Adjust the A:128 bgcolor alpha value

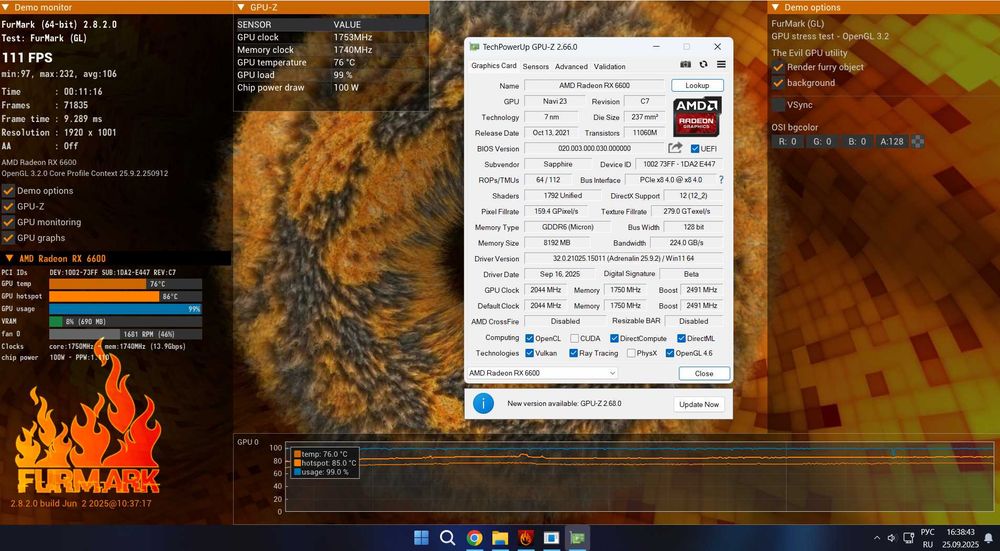coord(892,142)
